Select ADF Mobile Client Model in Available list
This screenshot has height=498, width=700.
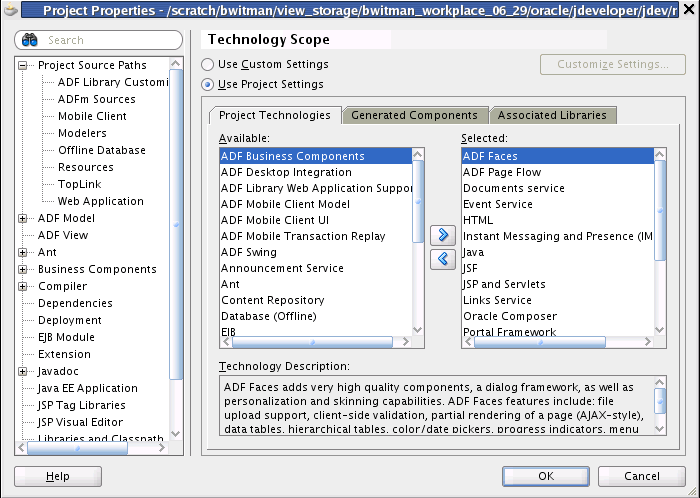316,204
